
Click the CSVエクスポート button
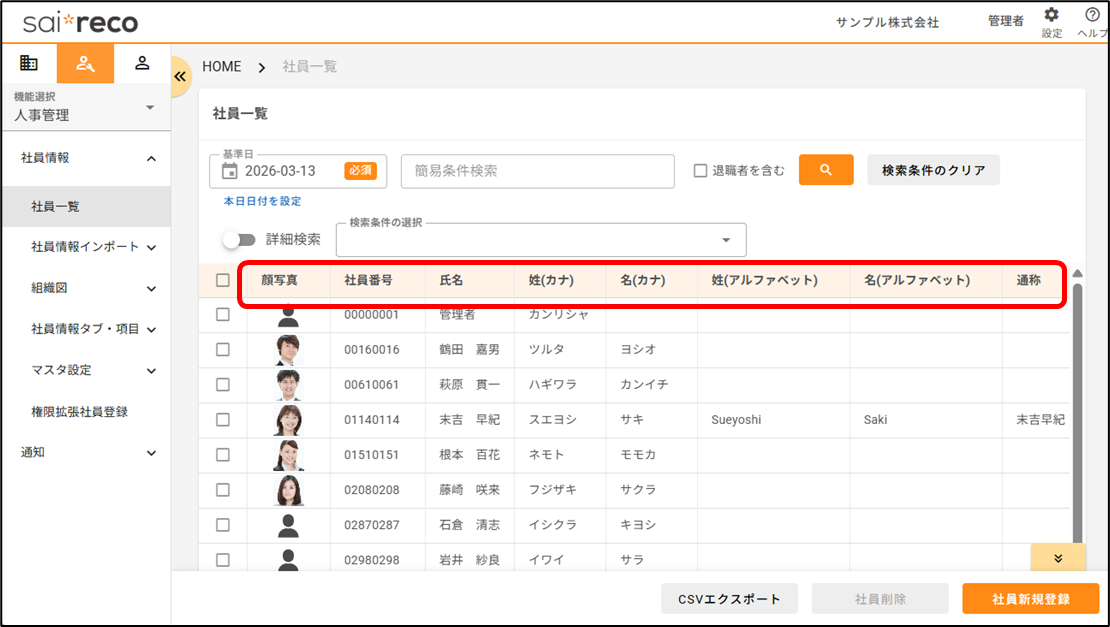(729, 599)
